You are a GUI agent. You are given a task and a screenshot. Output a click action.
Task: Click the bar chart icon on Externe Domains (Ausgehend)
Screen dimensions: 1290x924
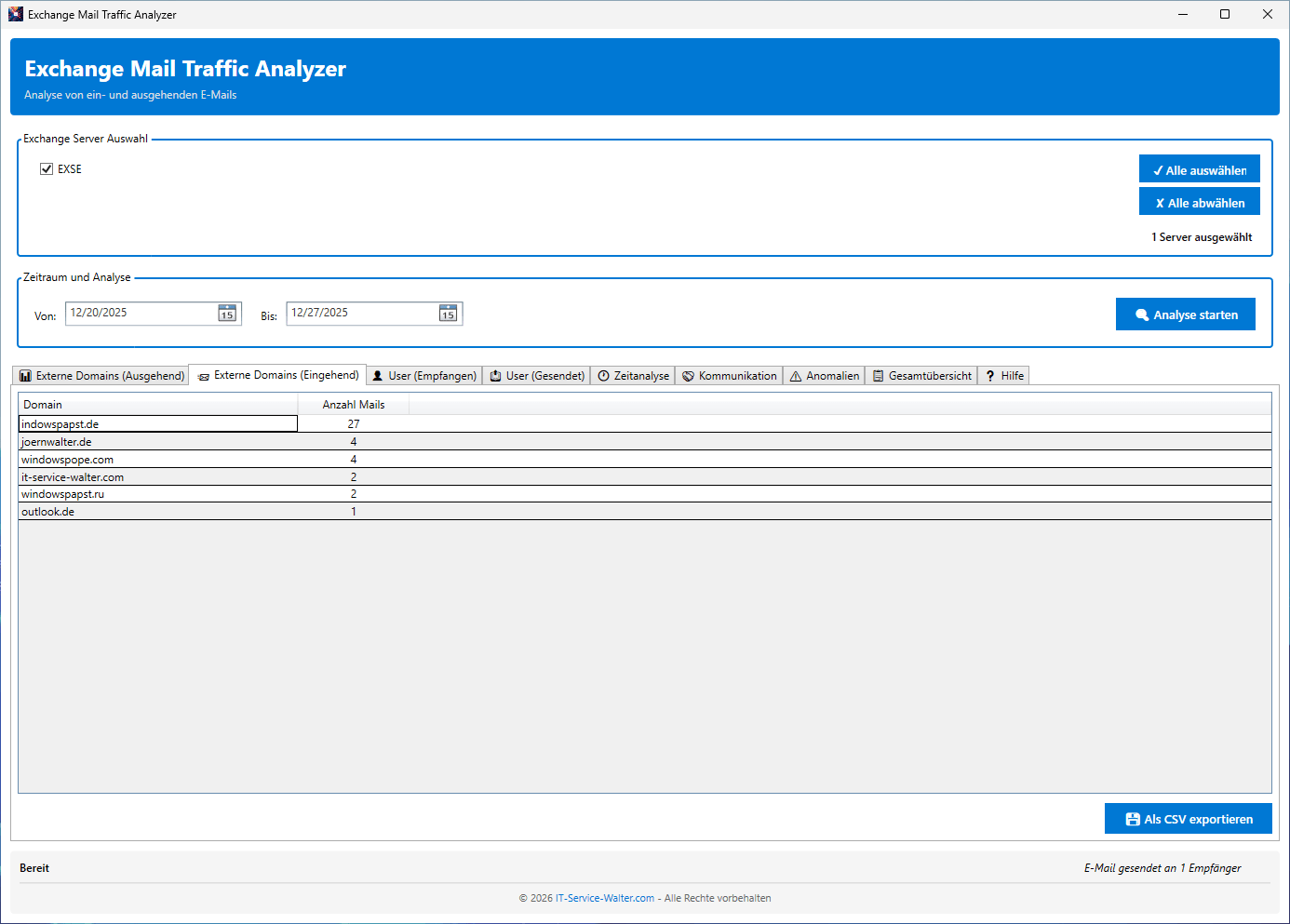(x=25, y=376)
